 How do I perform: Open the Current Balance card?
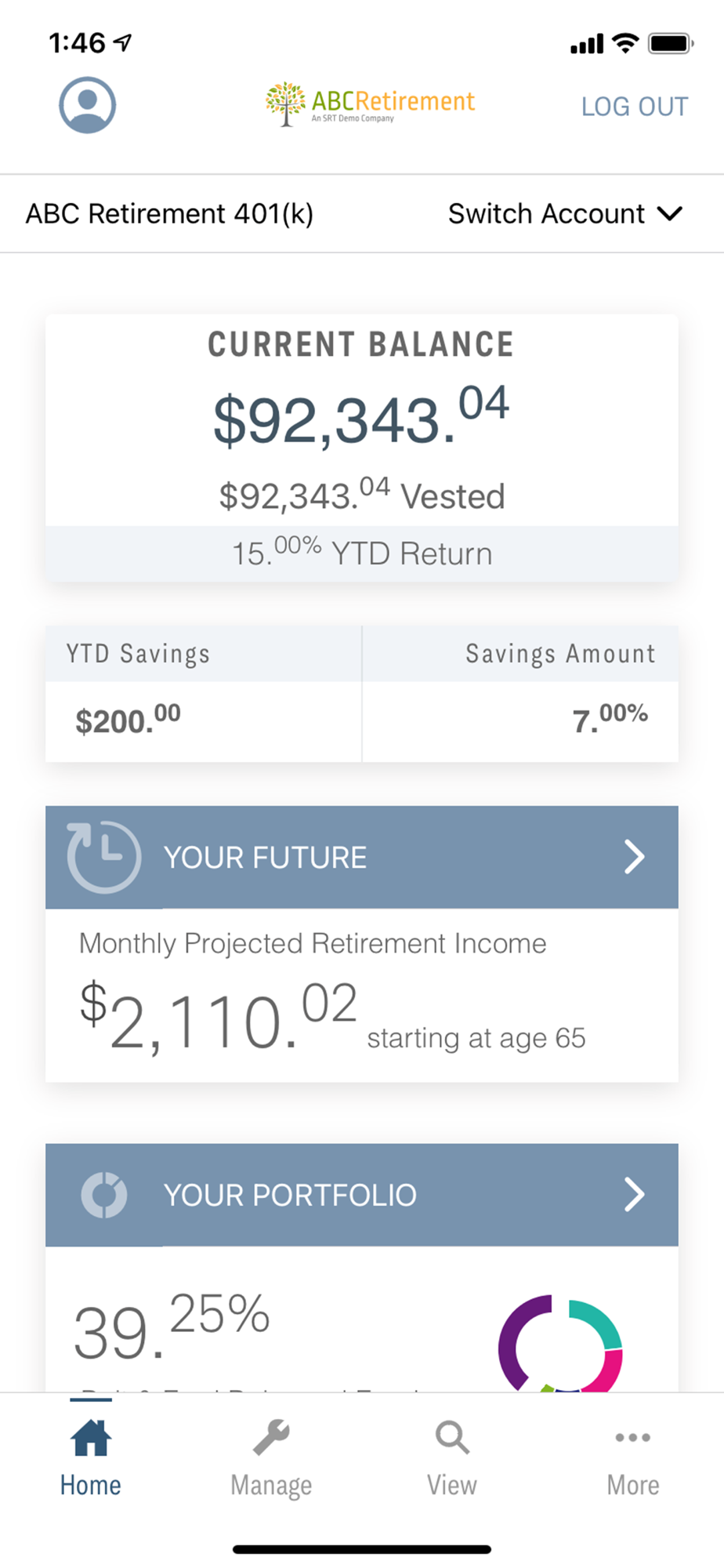click(361, 423)
